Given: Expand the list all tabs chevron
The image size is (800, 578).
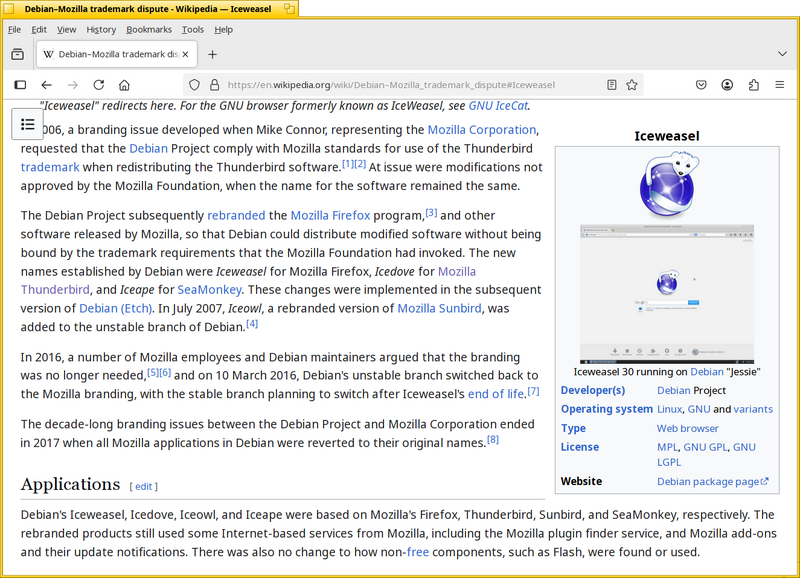Looking at the screenshot, I should pyautogui.click(x=782, y=54).
